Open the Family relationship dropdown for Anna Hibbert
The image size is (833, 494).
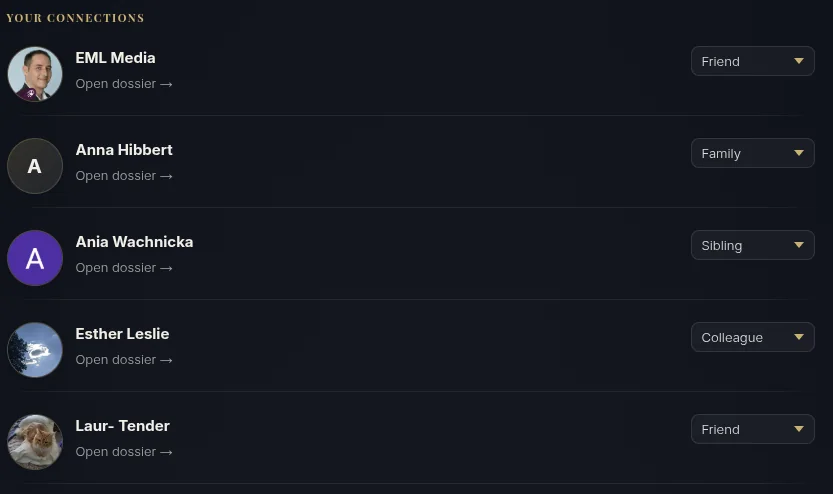[x=752, y=153]
